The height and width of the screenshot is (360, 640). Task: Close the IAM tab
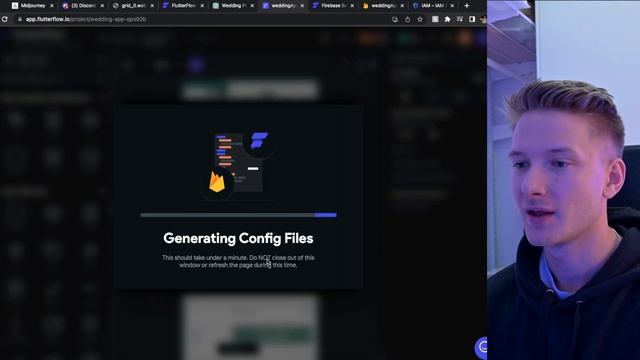pos(452,6)
